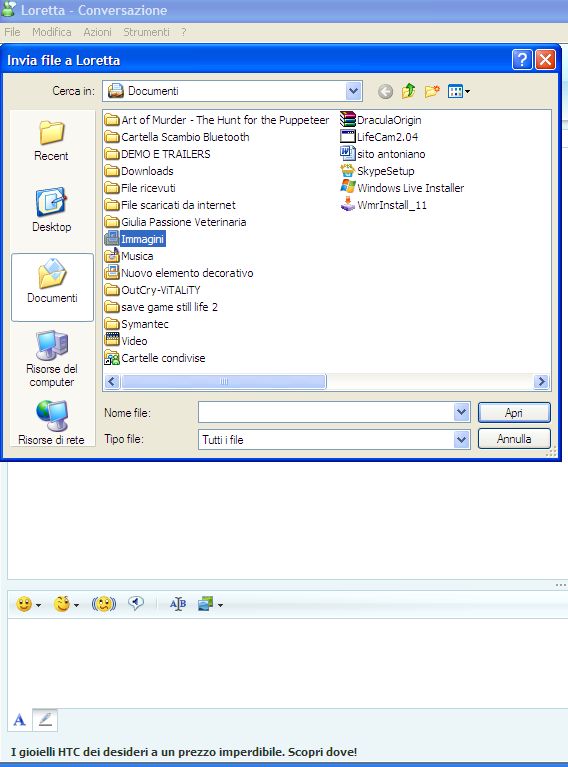Select DEMO E TRAILERS folder
The width and height of the screenshot is (568, 767).
click(158, 154)
